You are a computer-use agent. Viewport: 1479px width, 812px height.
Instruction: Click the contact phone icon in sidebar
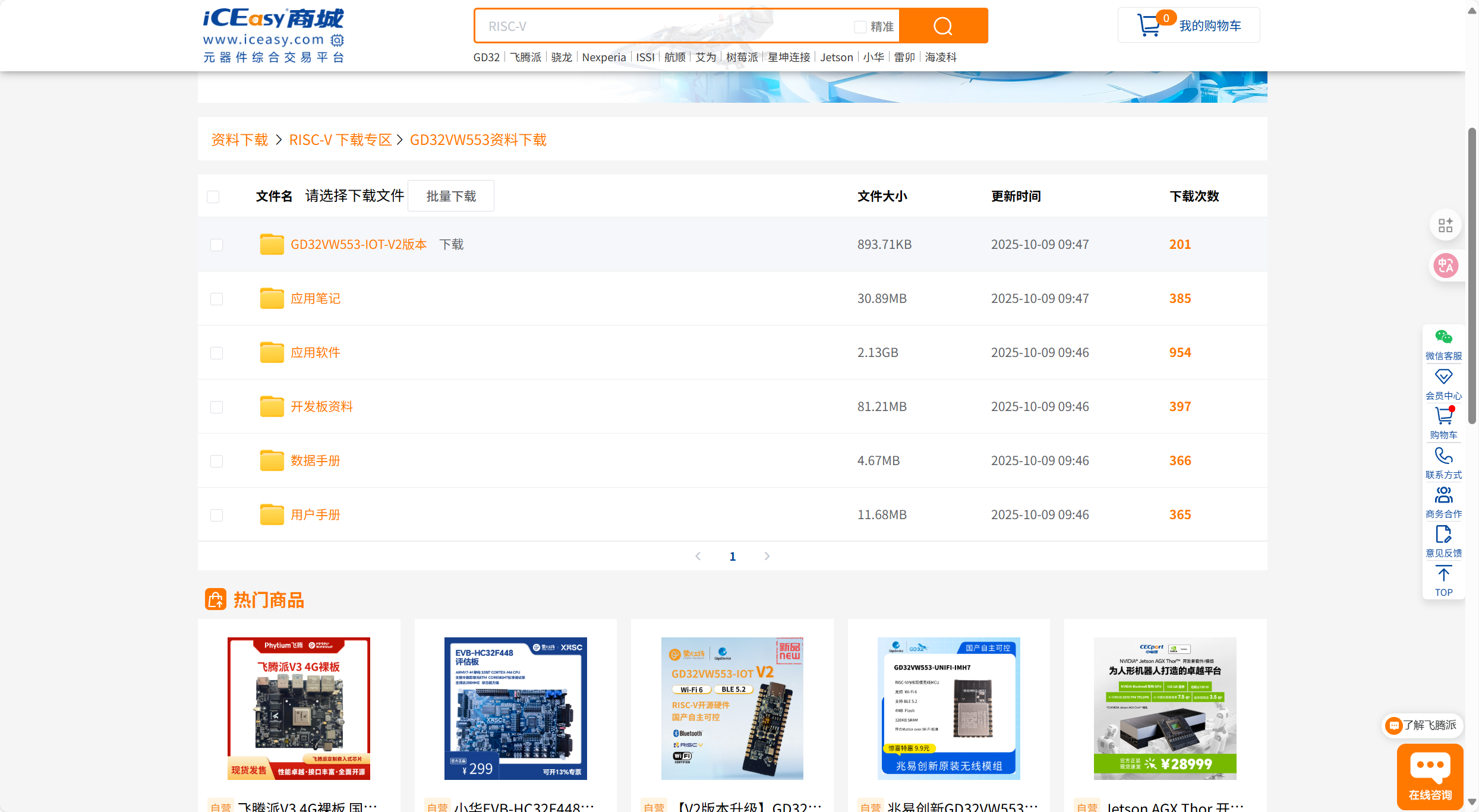[1443, 456]
